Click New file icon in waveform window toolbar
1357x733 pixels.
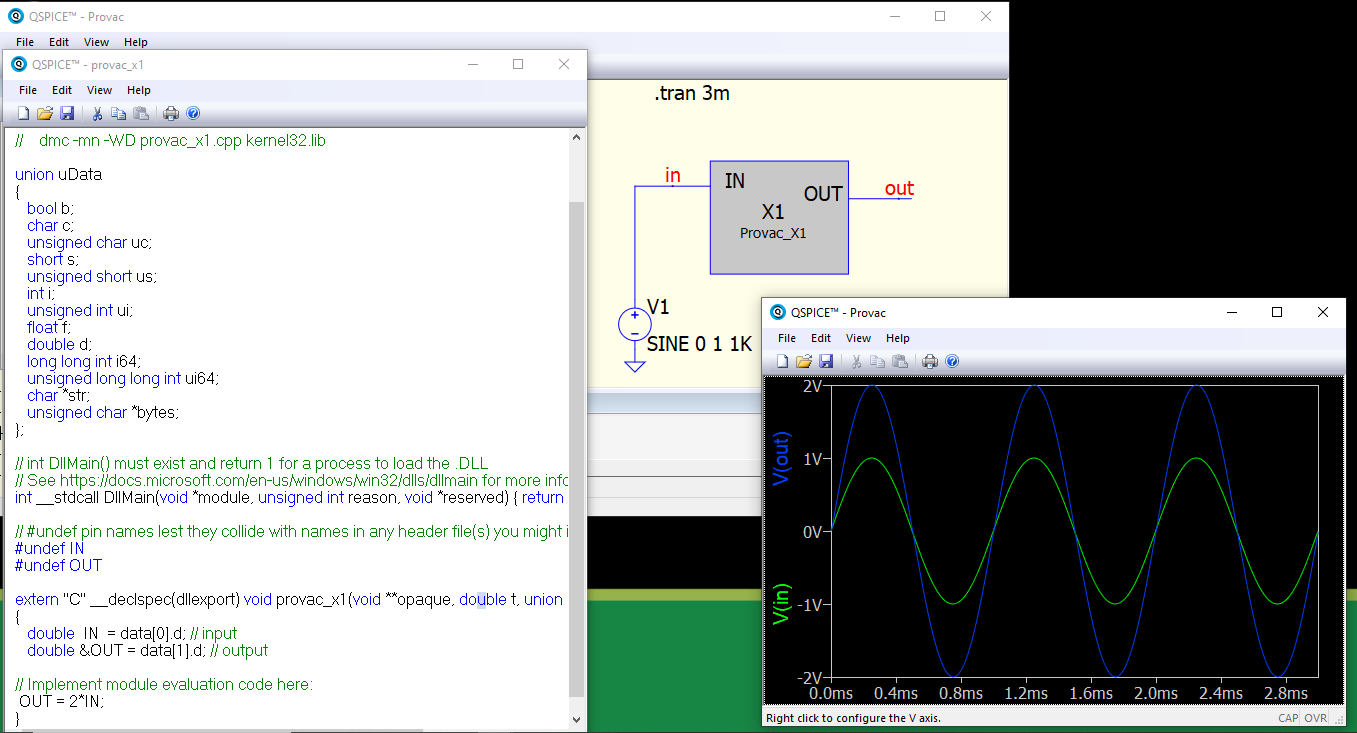coord(782,361)
